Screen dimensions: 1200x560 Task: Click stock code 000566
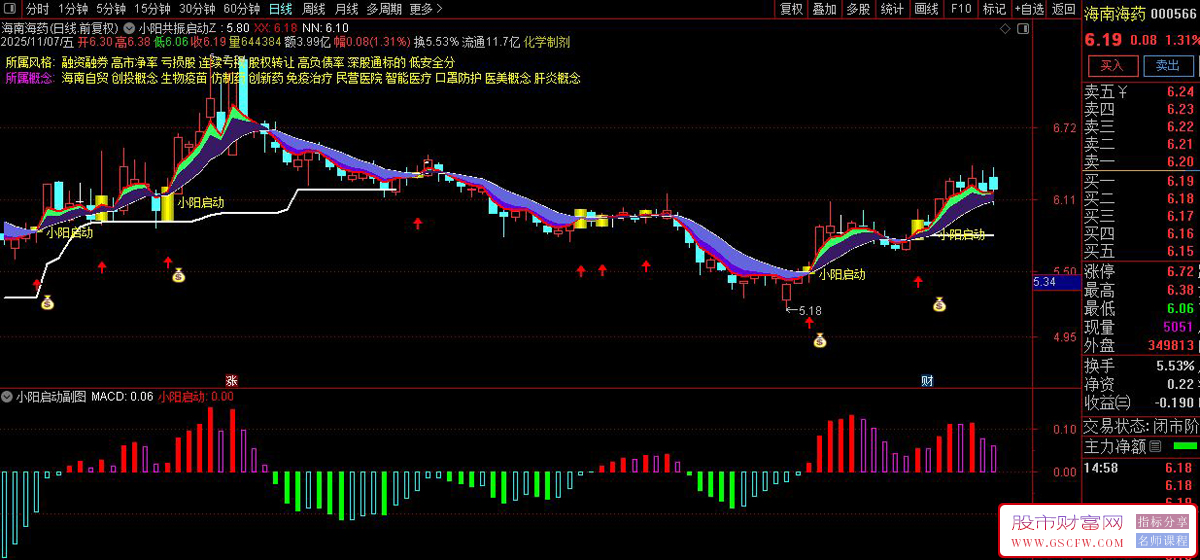pos(1174,14)
